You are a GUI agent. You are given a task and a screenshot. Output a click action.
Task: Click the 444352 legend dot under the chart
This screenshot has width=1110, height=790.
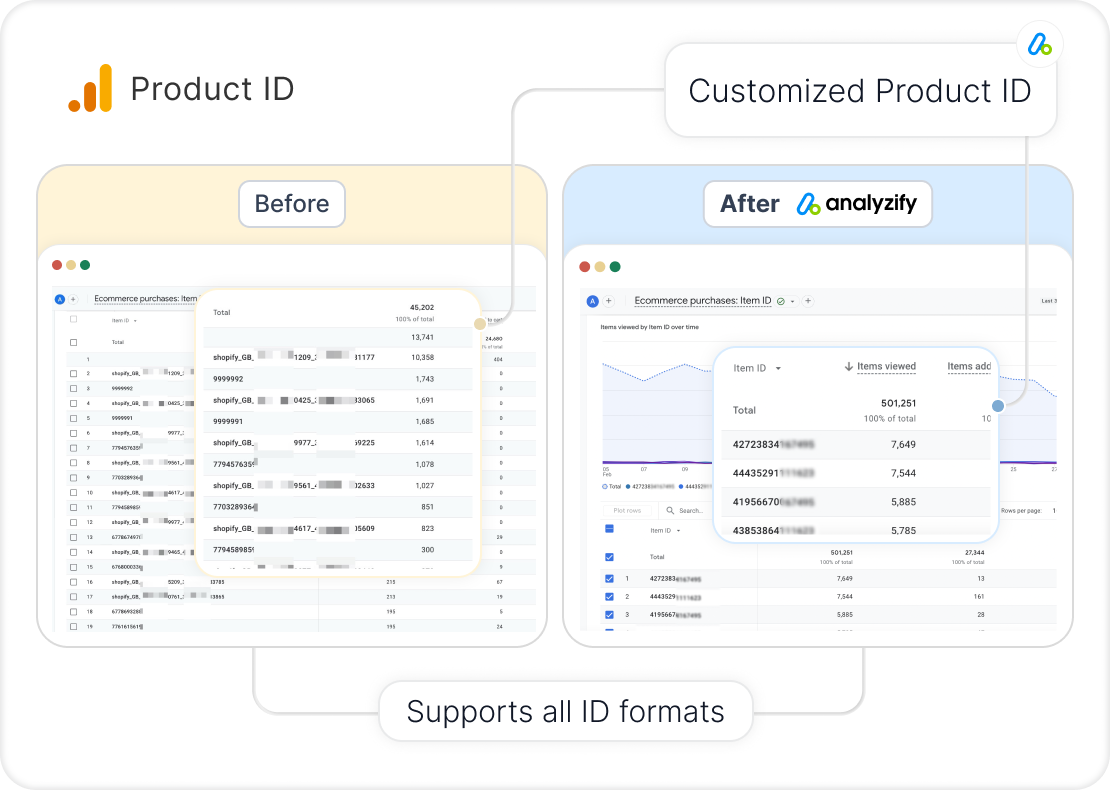(681, 486)
